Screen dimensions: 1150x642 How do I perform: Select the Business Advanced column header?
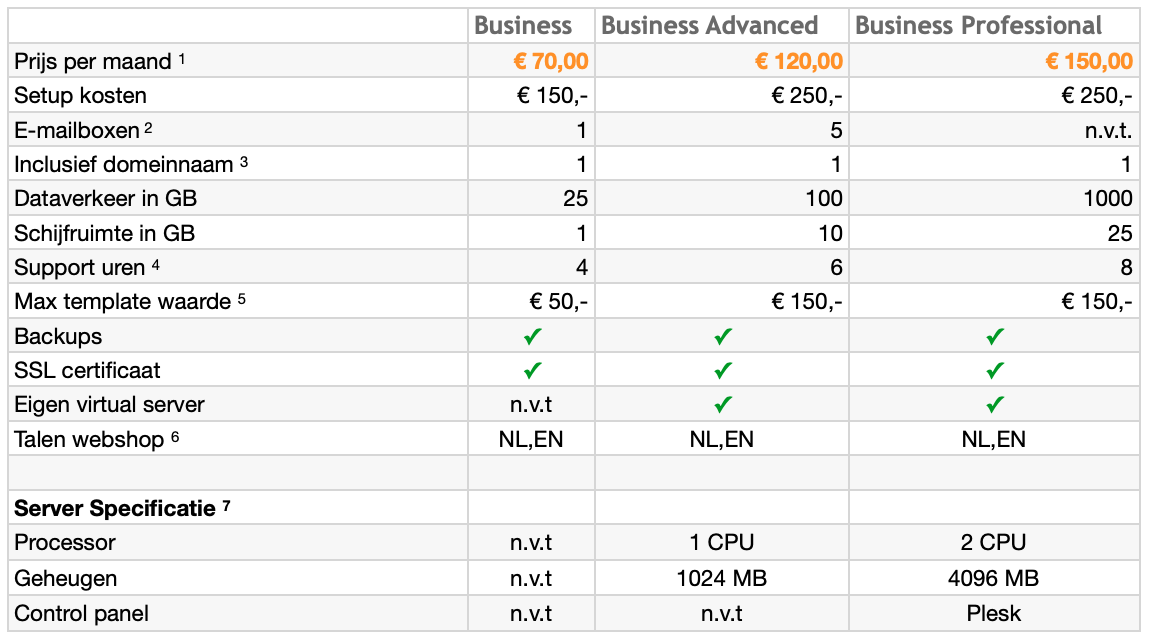[x=710, y=26]
